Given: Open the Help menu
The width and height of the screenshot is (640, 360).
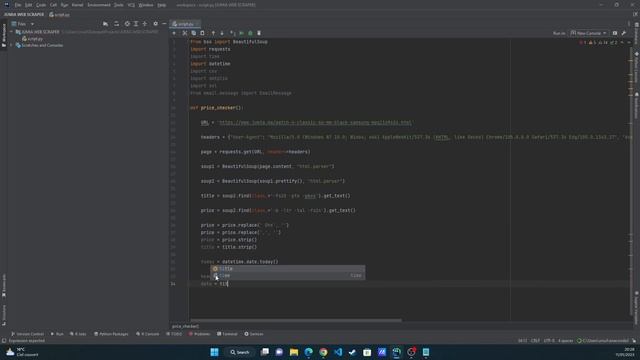Looking at the screenshot, I should pos(162,5).
